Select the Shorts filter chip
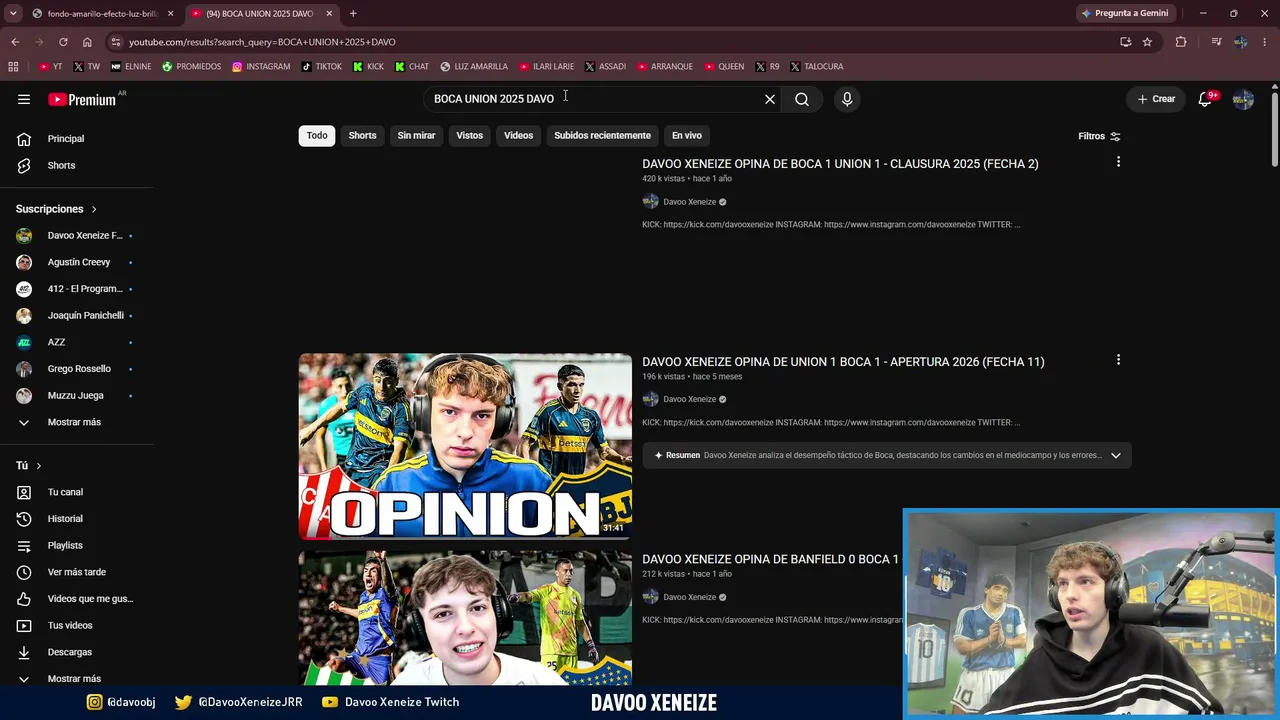 pyautogui.click(x=362, y=135)
